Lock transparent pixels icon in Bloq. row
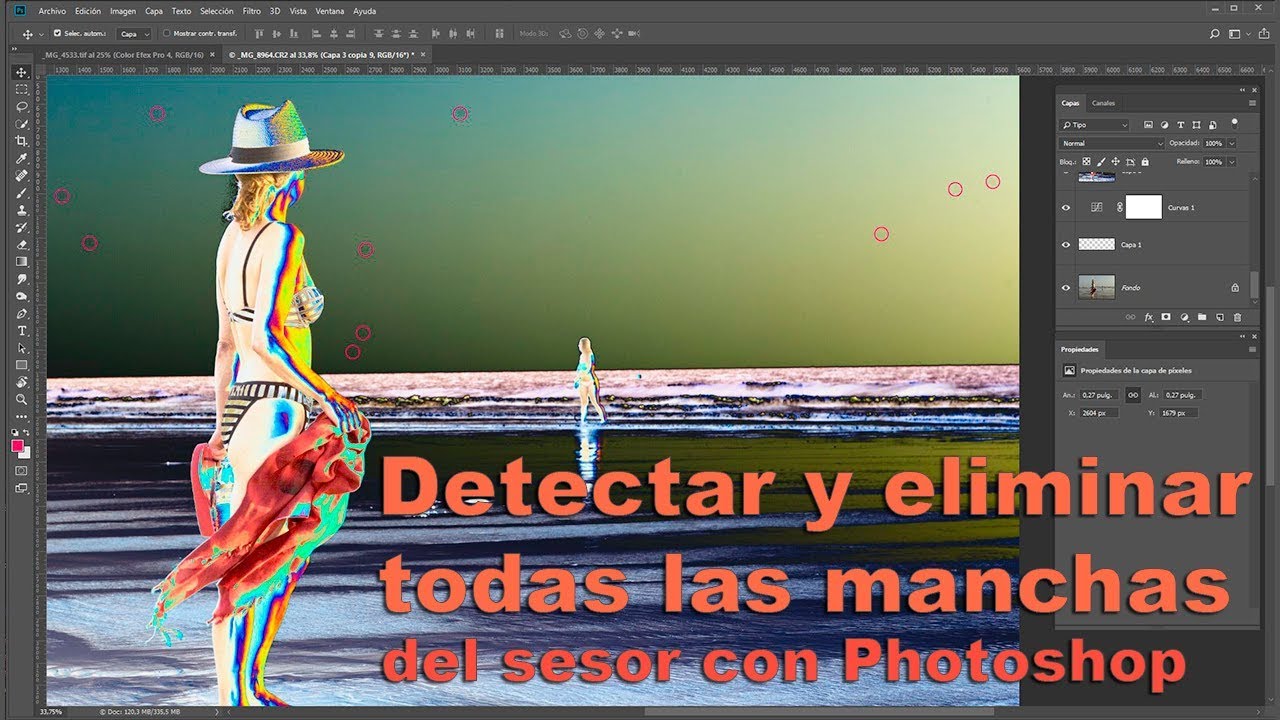This screenshot has width=1280, height=720. coord(1087,161)
